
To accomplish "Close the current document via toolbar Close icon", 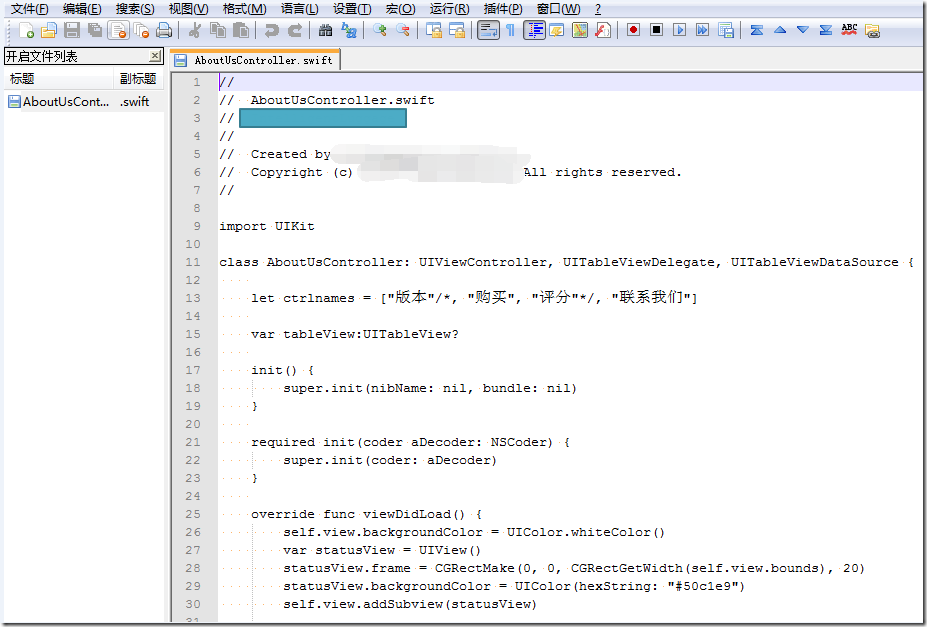I will click(118, 30).
